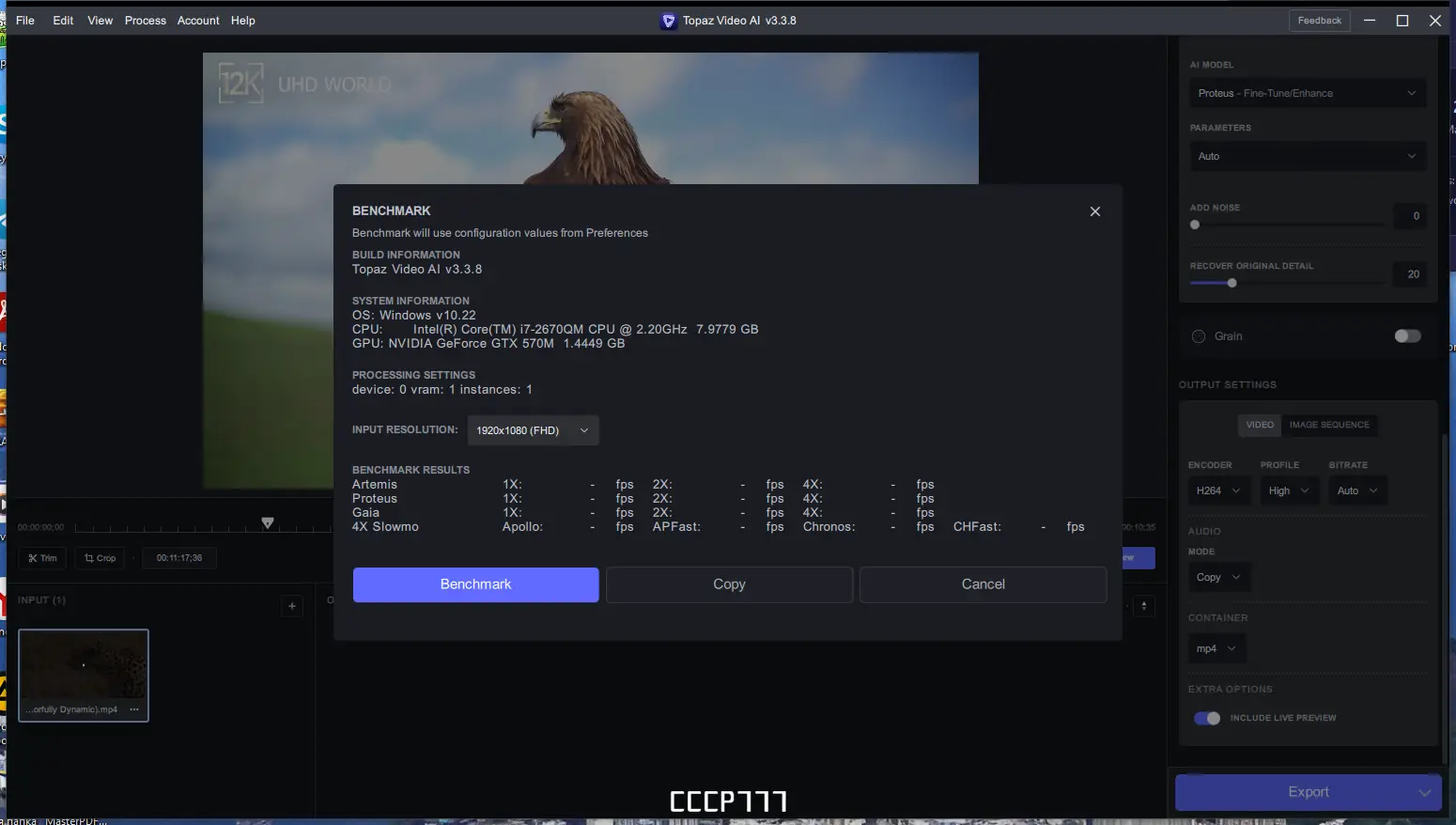Click the Trim button
The height and width of the screenshot is (825, 1456).
tap(42, 558)
